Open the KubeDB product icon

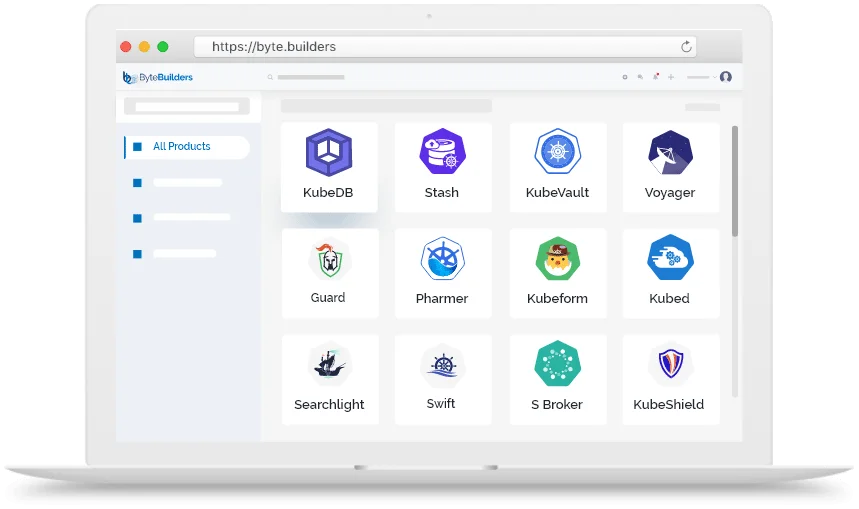tap(328, 152)
